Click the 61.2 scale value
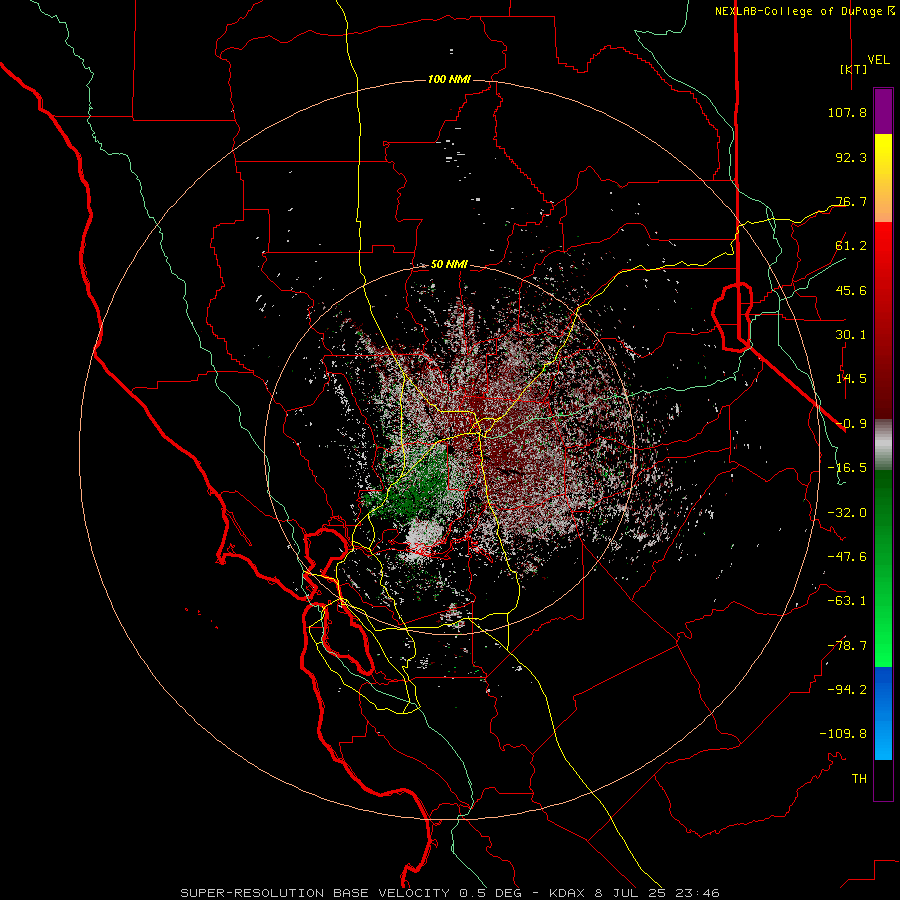 pyautogui.click(x=851, y=246)
